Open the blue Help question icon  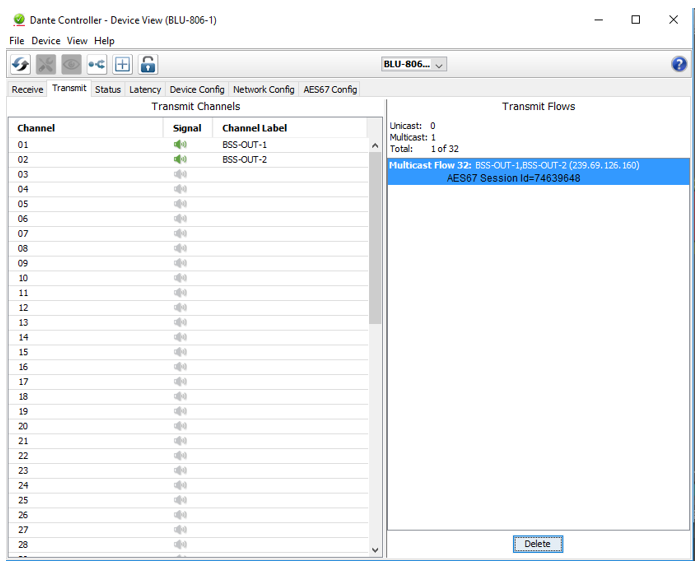679,64
